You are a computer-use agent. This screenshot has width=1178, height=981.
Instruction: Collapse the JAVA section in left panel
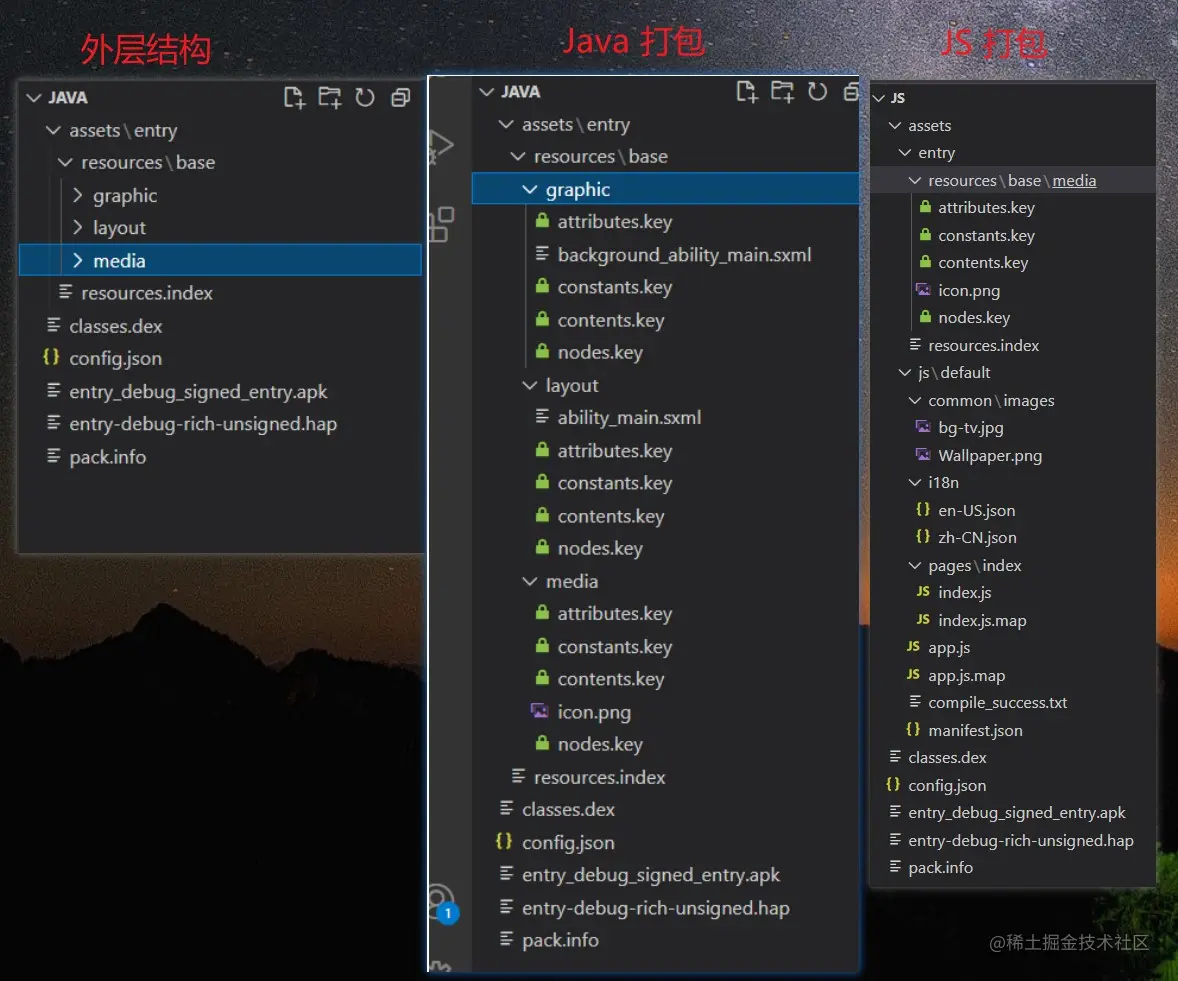34,98
